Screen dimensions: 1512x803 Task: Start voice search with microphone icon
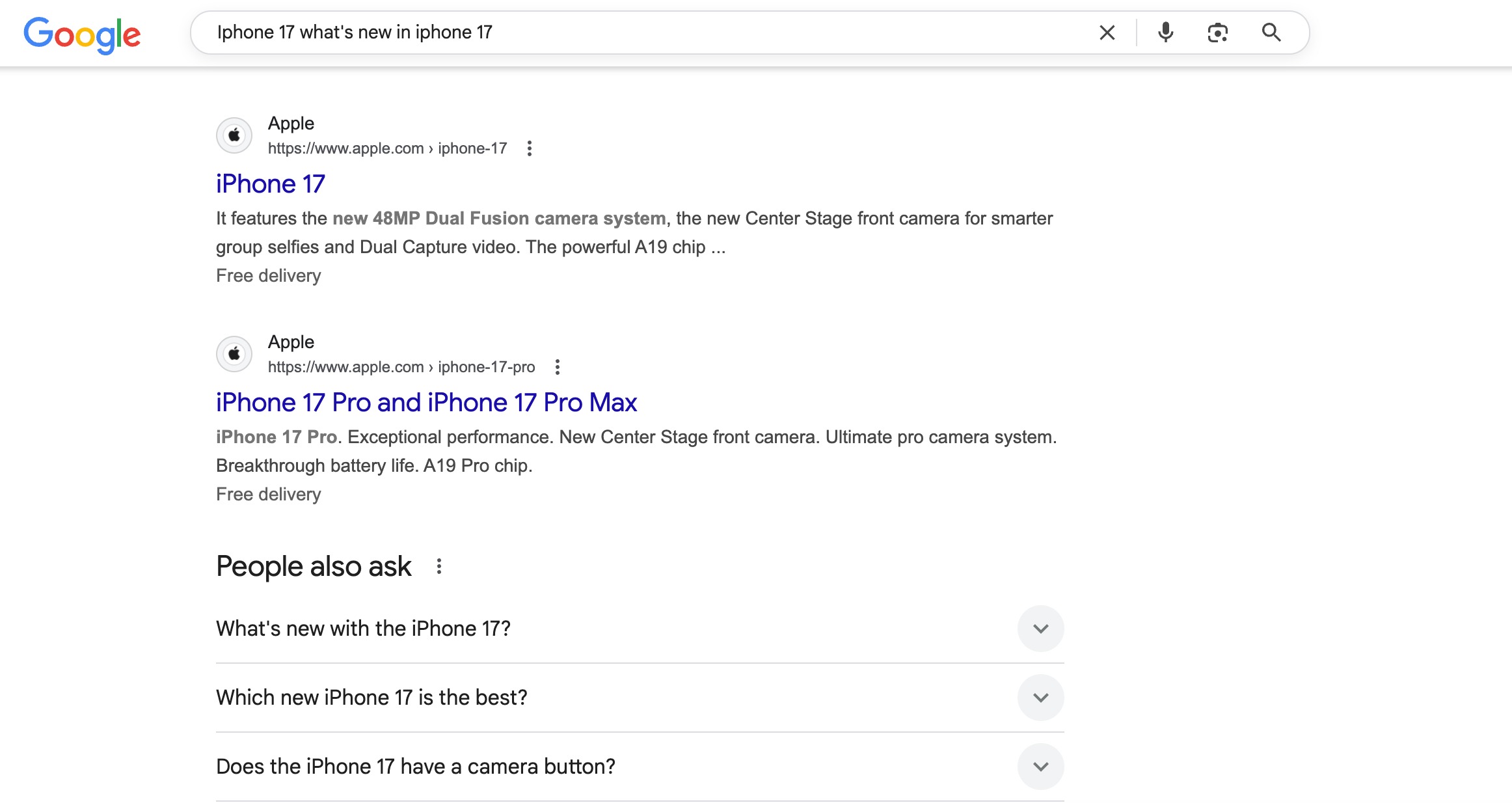(x=1165, y=33)
